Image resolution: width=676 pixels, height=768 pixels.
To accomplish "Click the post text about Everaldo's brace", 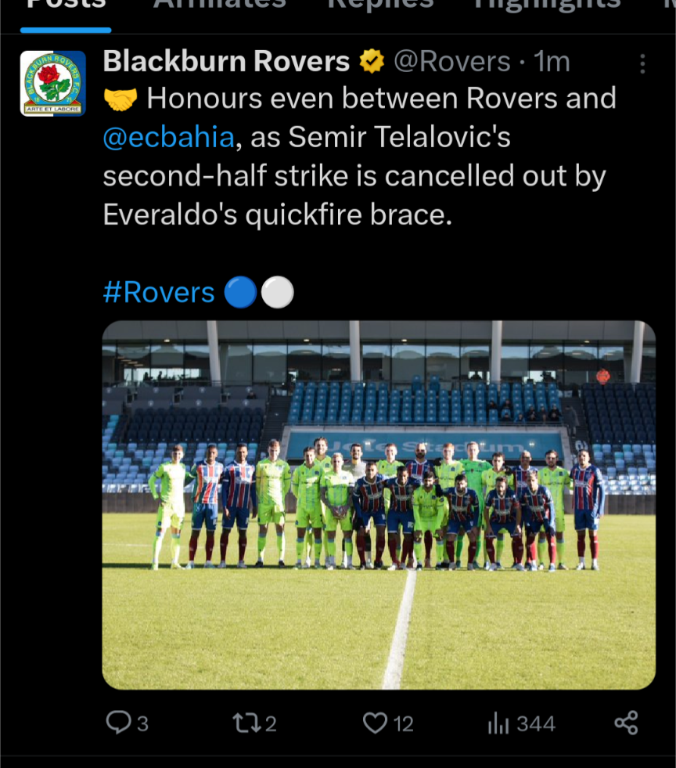I will (359, 156).
